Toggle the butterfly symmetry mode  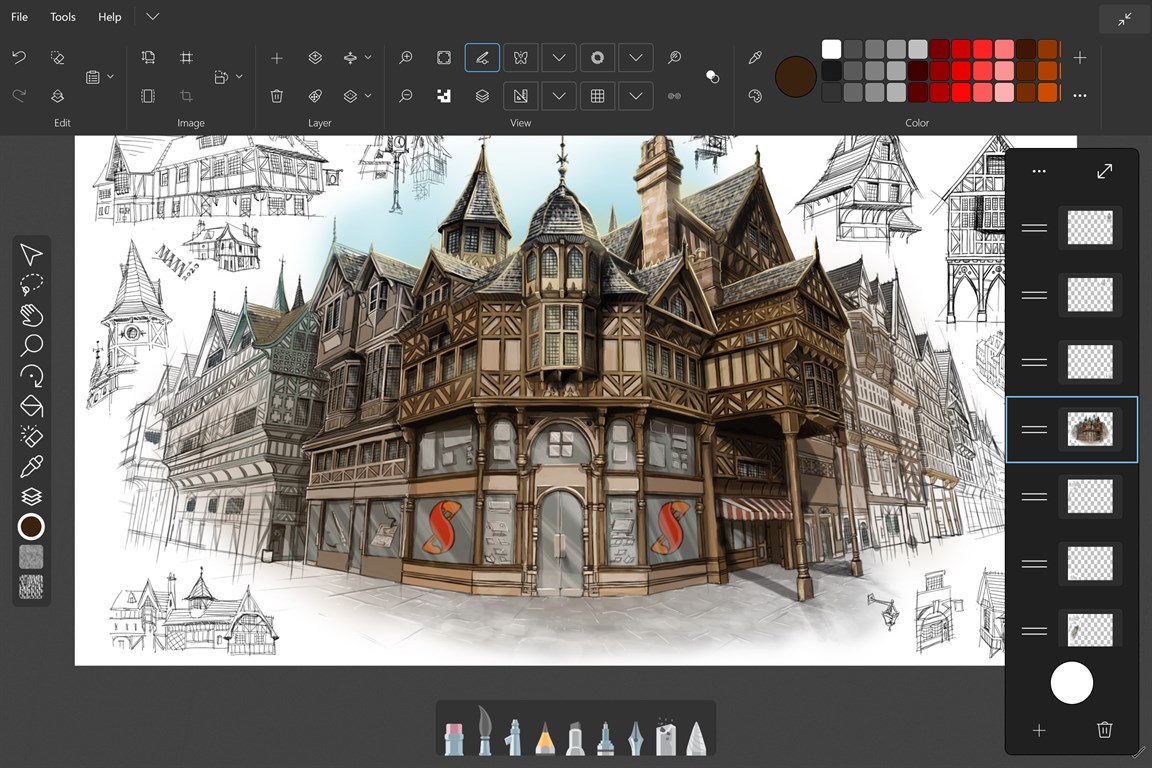click(x=520, y=58)
